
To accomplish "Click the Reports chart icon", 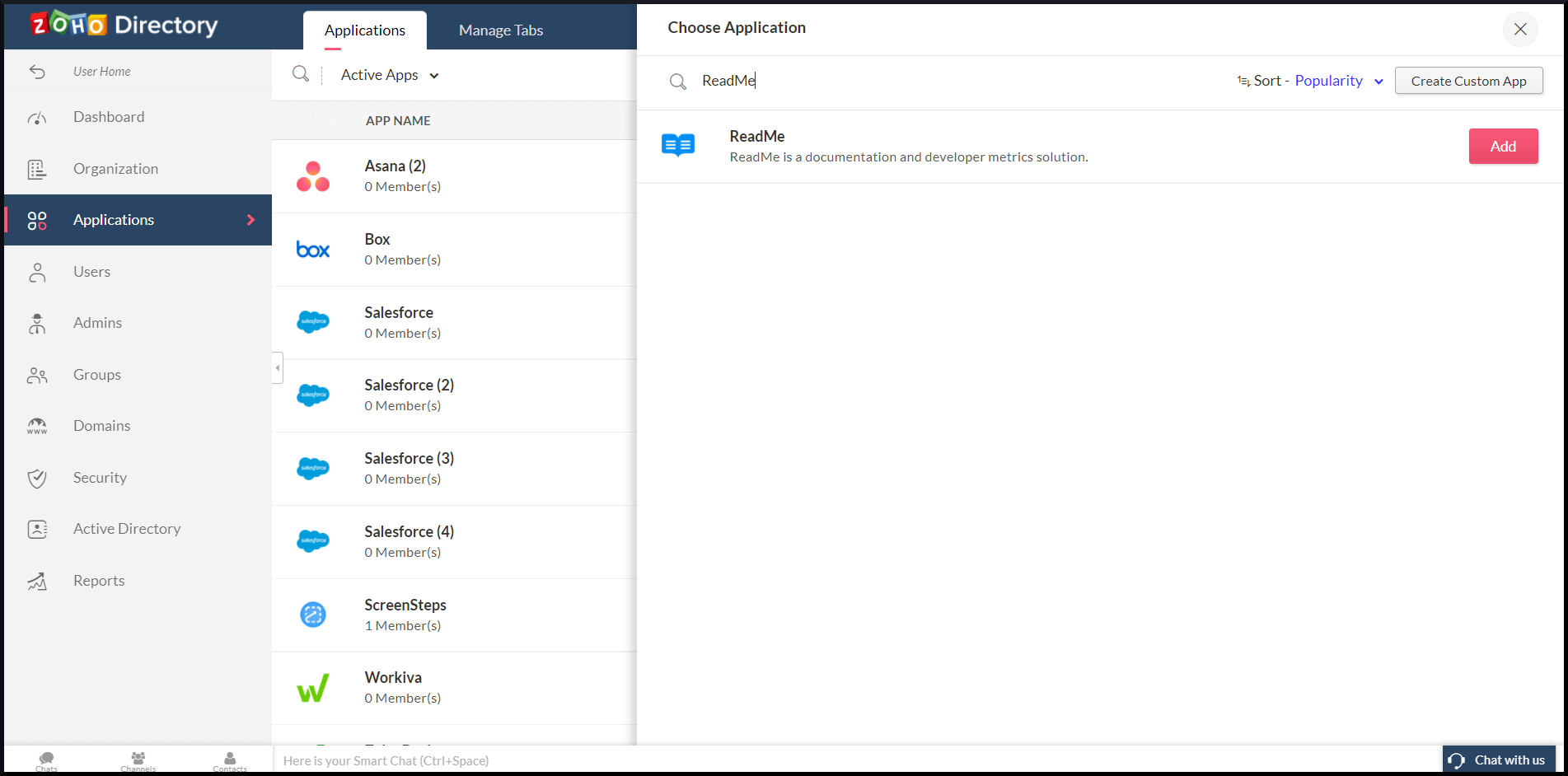I will click(37, 582).
